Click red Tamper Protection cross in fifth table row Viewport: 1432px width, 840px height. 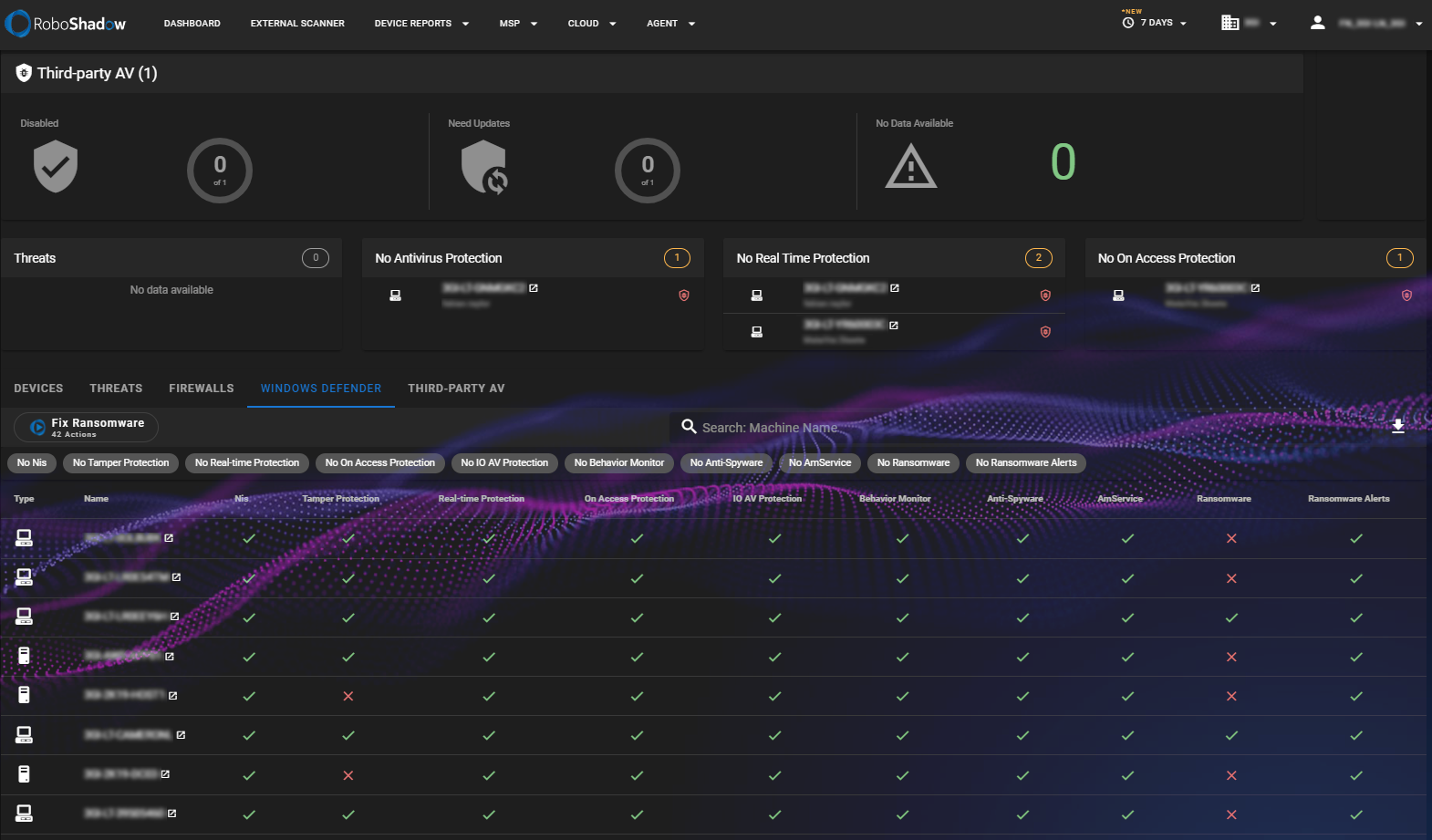pyautogui.click(x=348, y=696)
